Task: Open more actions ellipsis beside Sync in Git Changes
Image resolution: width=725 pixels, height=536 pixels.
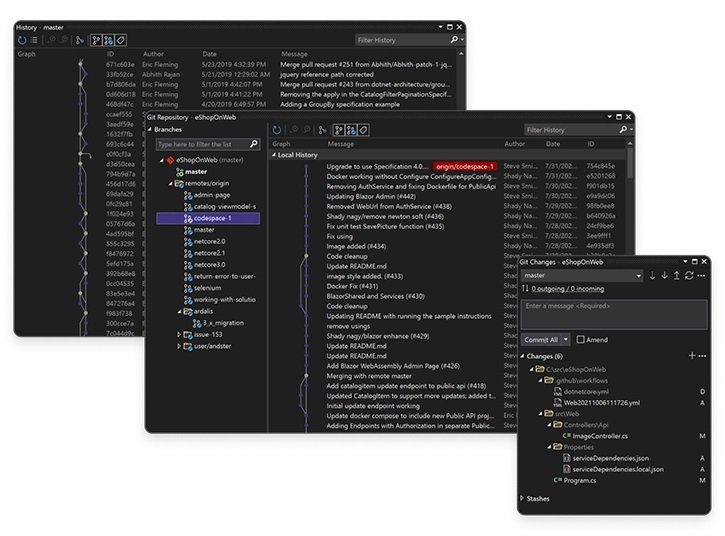Action: [701, 276]
